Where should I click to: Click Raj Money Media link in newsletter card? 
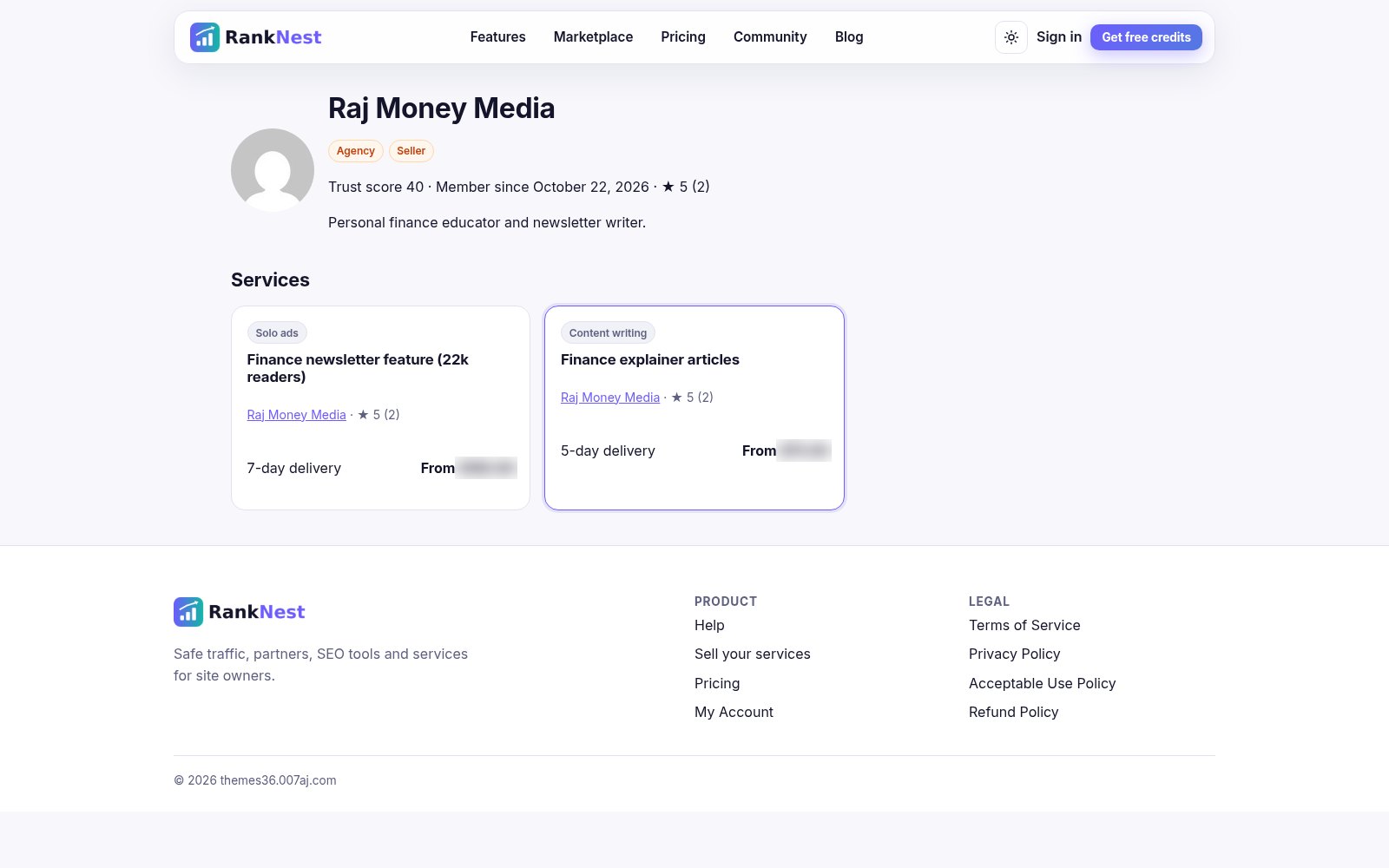[x=296, y=415]
